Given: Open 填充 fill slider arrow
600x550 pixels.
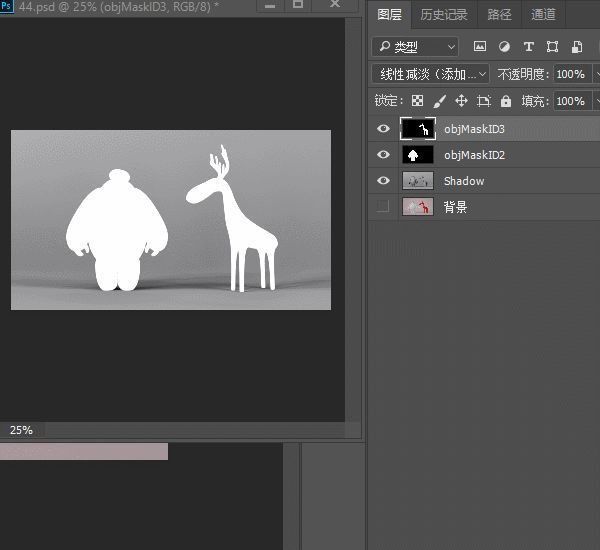Looking at the screenshot, I should 597,101.
